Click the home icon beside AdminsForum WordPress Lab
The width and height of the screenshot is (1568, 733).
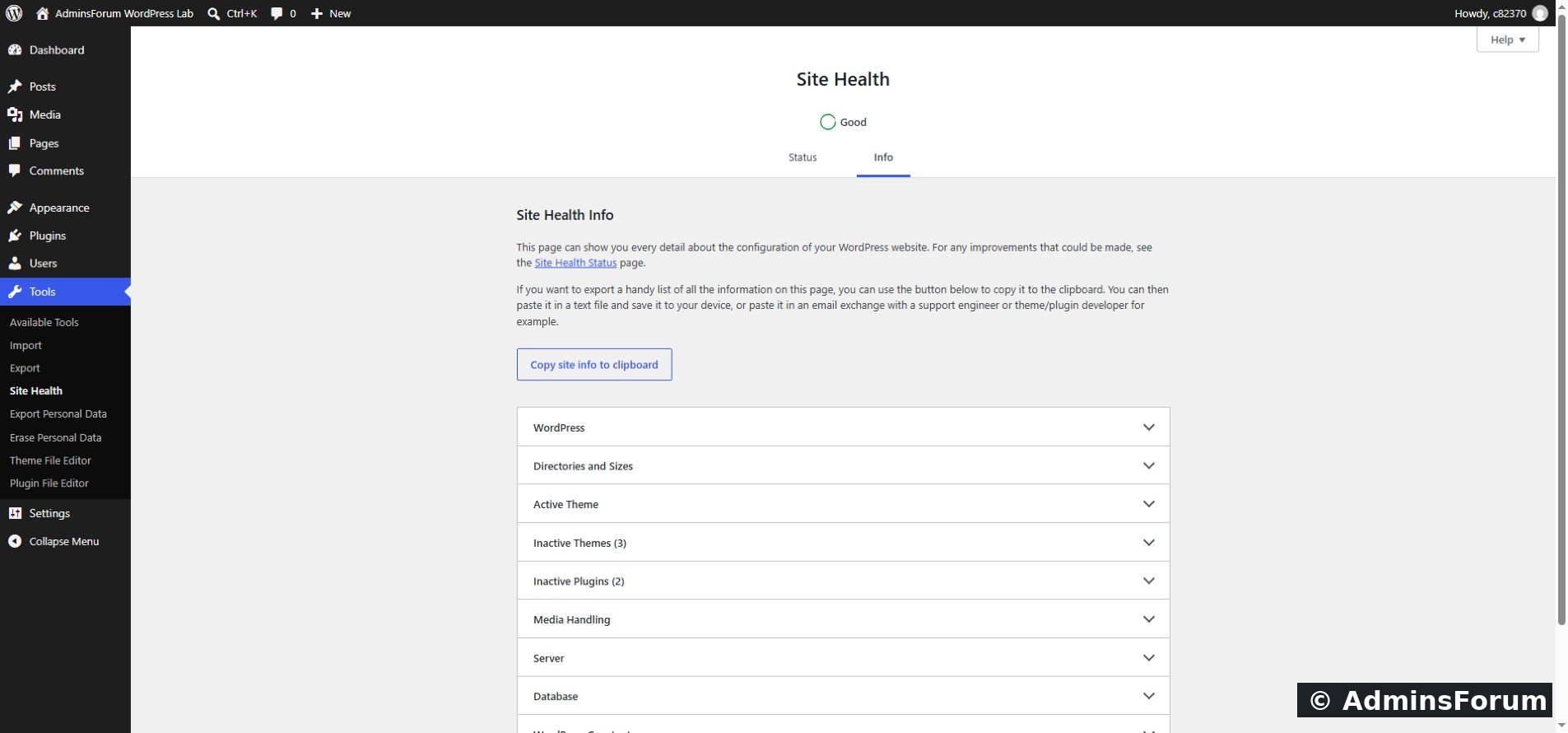click(43, 13)
